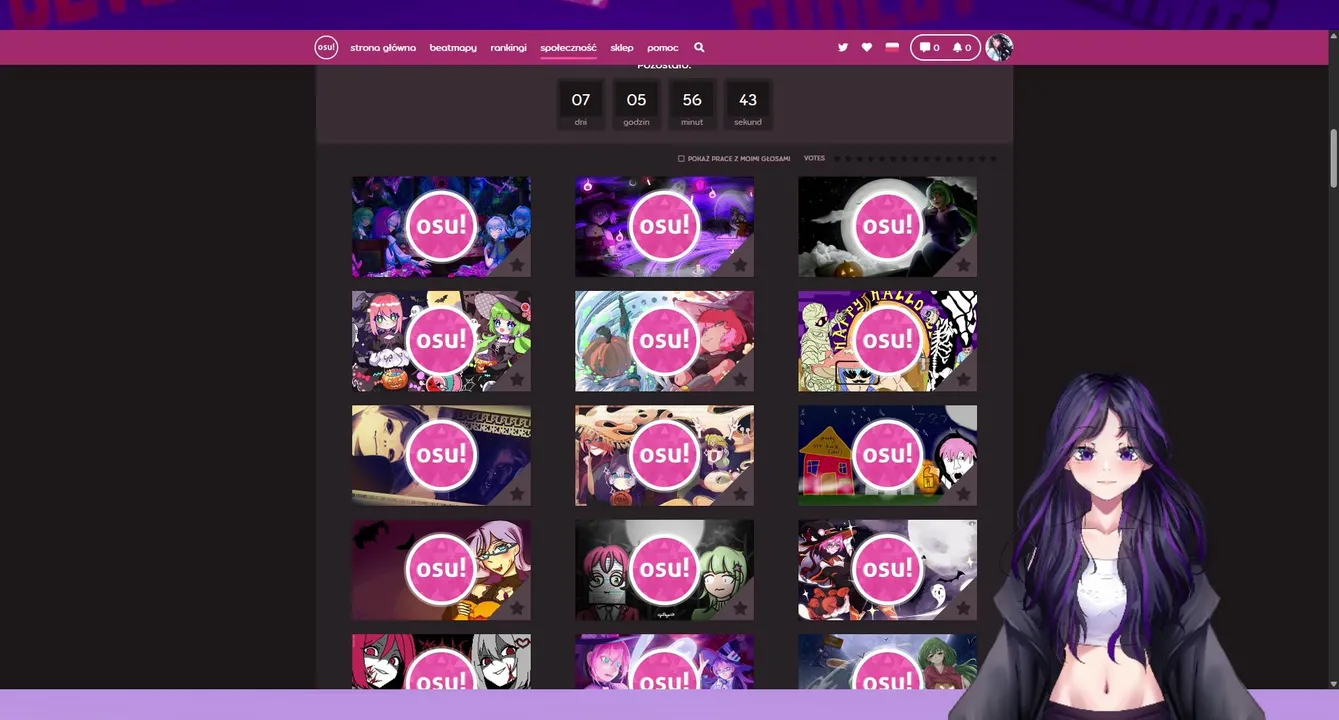The height and width of the screenshot is (720, 1339).
Task: Open the pink-haired girl and purple witch artwork
Action: [664, 661]
